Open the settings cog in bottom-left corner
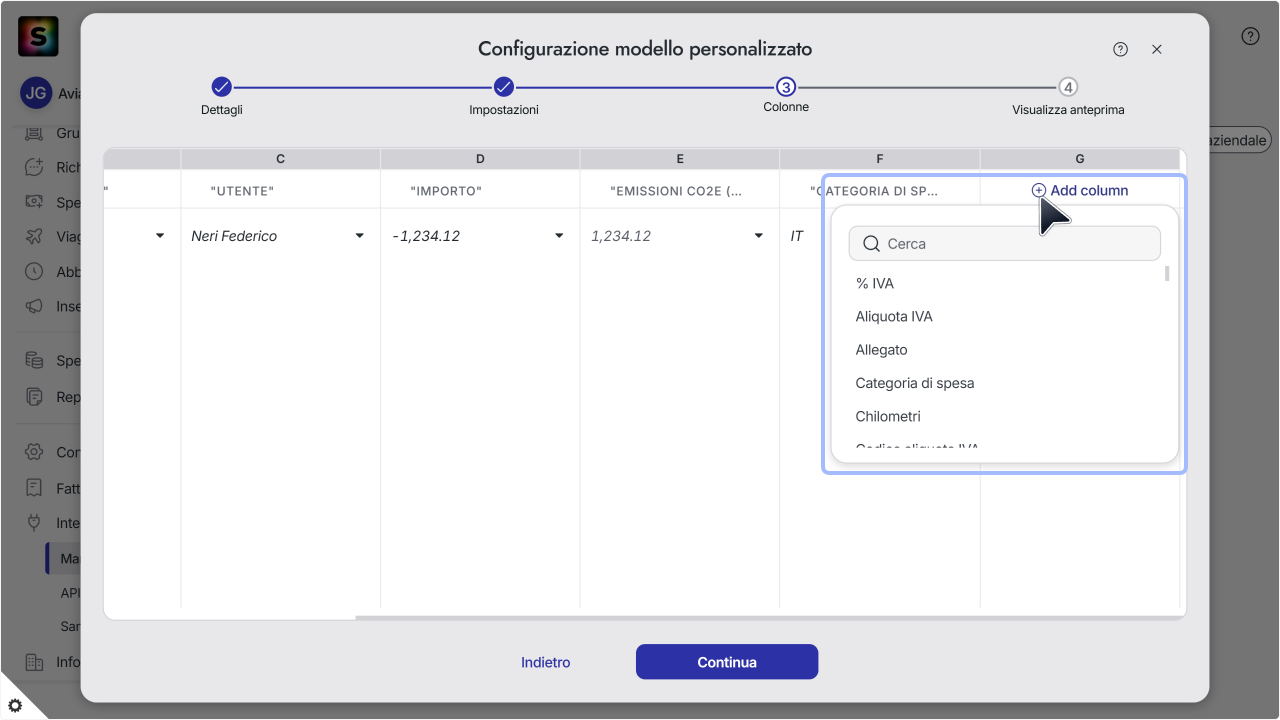 (x=15, y=705)
